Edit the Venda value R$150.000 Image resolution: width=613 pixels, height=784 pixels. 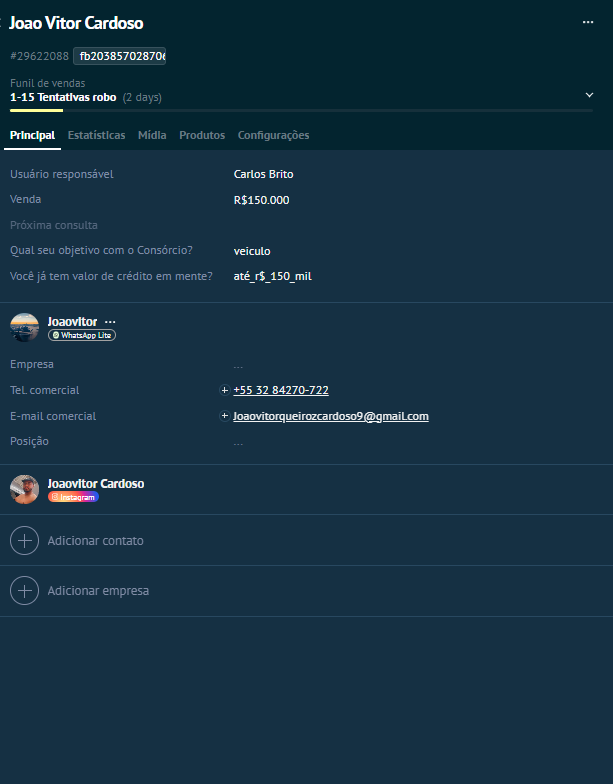click(261, 200)
